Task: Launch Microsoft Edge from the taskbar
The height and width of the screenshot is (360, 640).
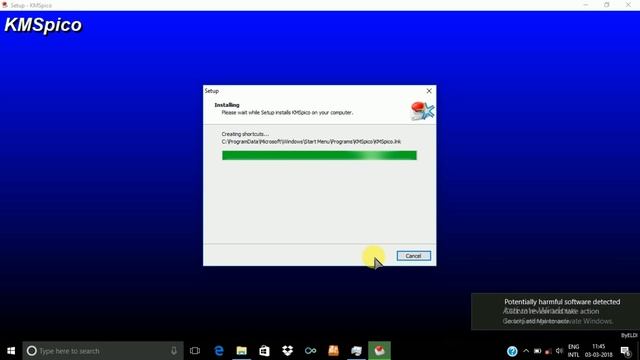Action: pyautogui.click(x=219, y=351)
